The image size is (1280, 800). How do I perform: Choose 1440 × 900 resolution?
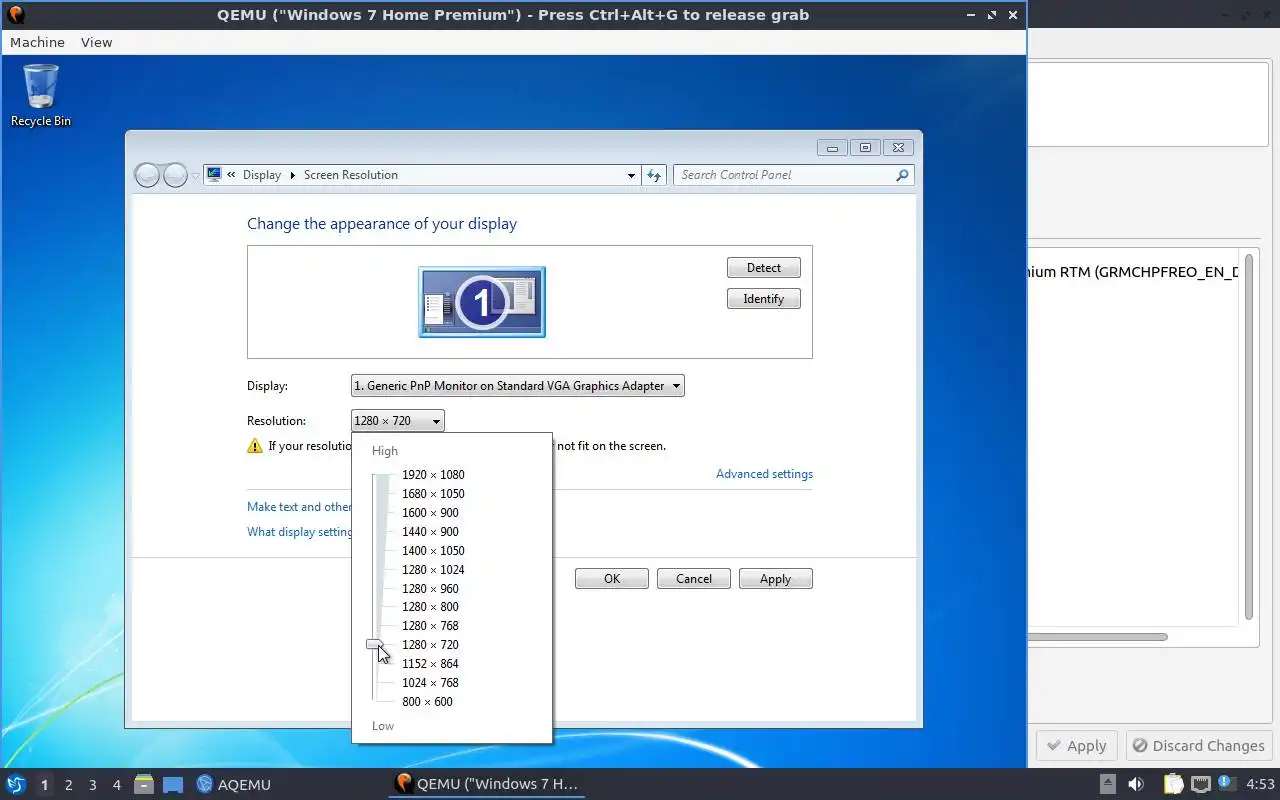430,532
